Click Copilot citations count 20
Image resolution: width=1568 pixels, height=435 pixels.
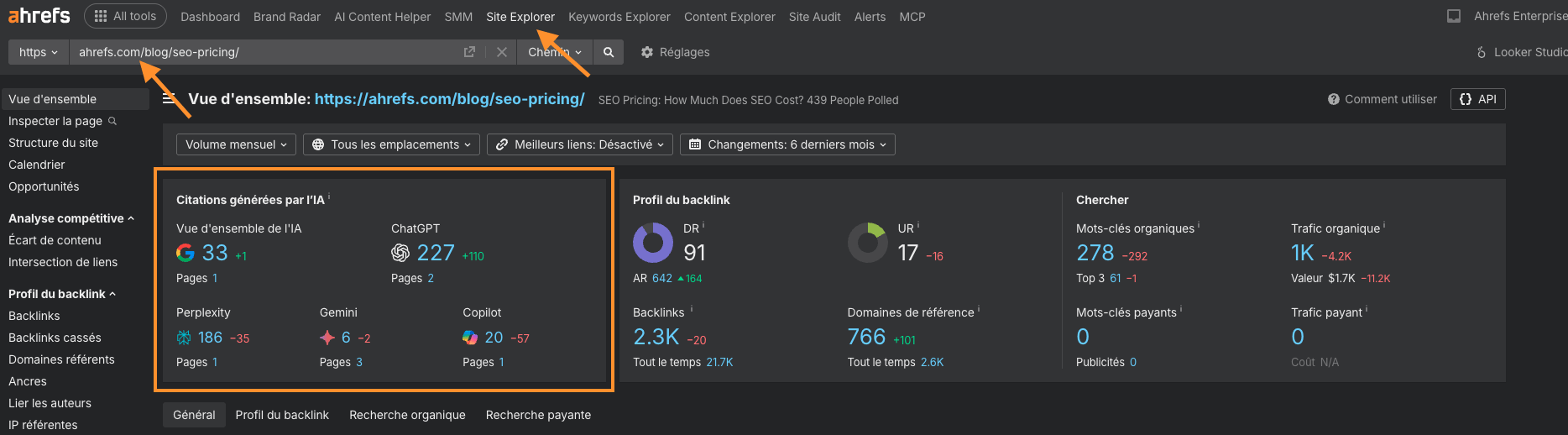click(494, 338)
